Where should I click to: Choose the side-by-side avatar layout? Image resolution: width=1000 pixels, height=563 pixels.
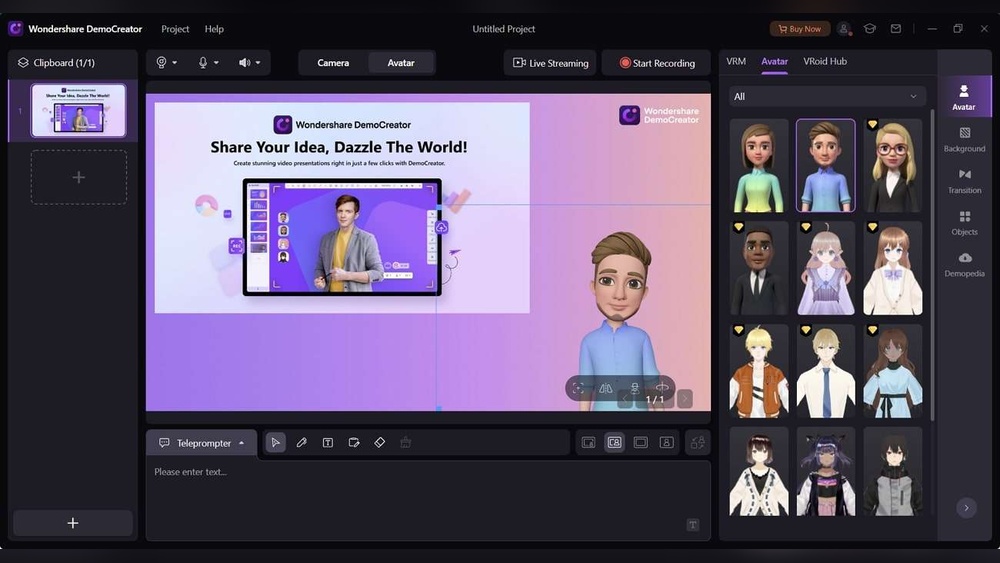[x=615, y=442]
